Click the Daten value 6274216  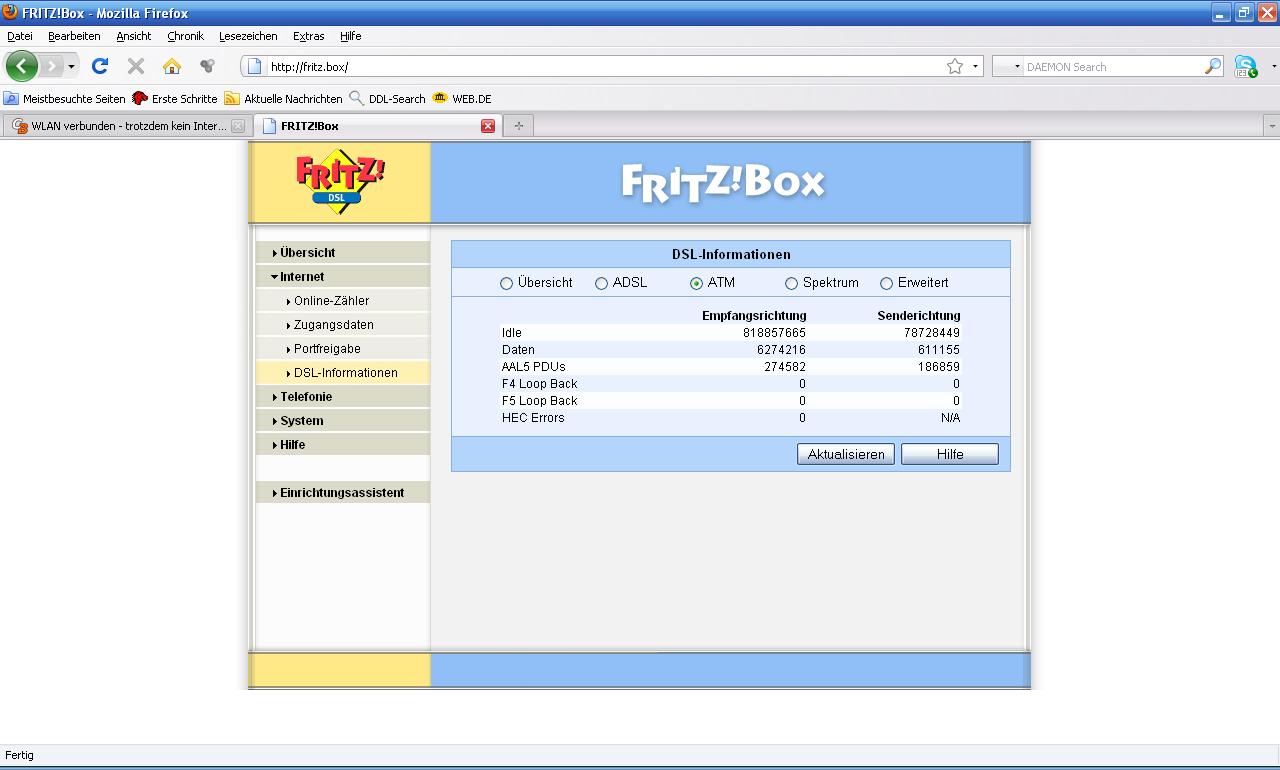[x=781, y=350]
